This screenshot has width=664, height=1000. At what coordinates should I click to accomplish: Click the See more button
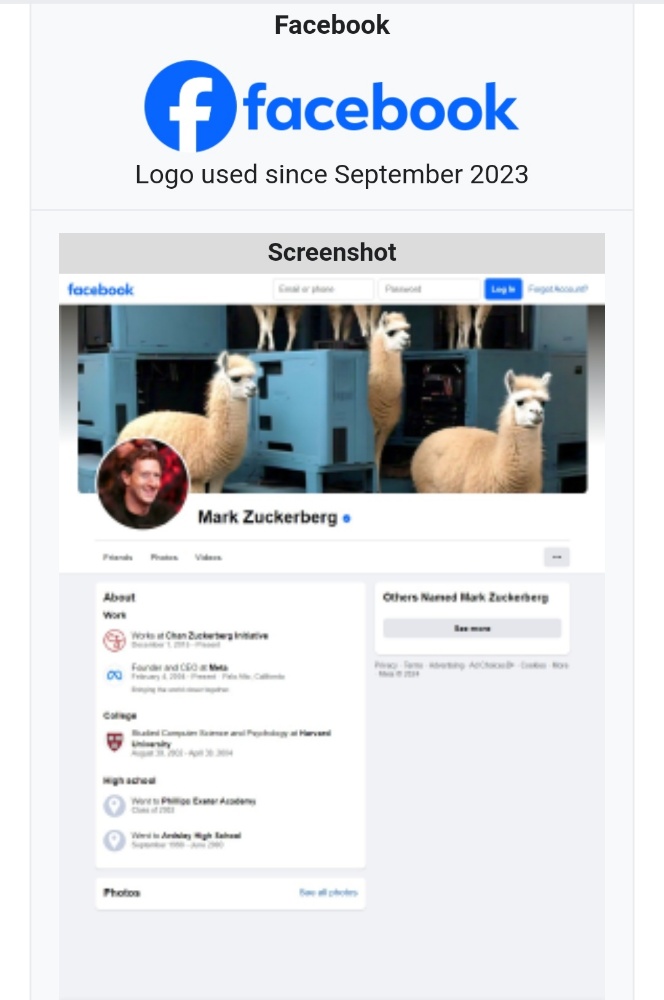[472, 628]
